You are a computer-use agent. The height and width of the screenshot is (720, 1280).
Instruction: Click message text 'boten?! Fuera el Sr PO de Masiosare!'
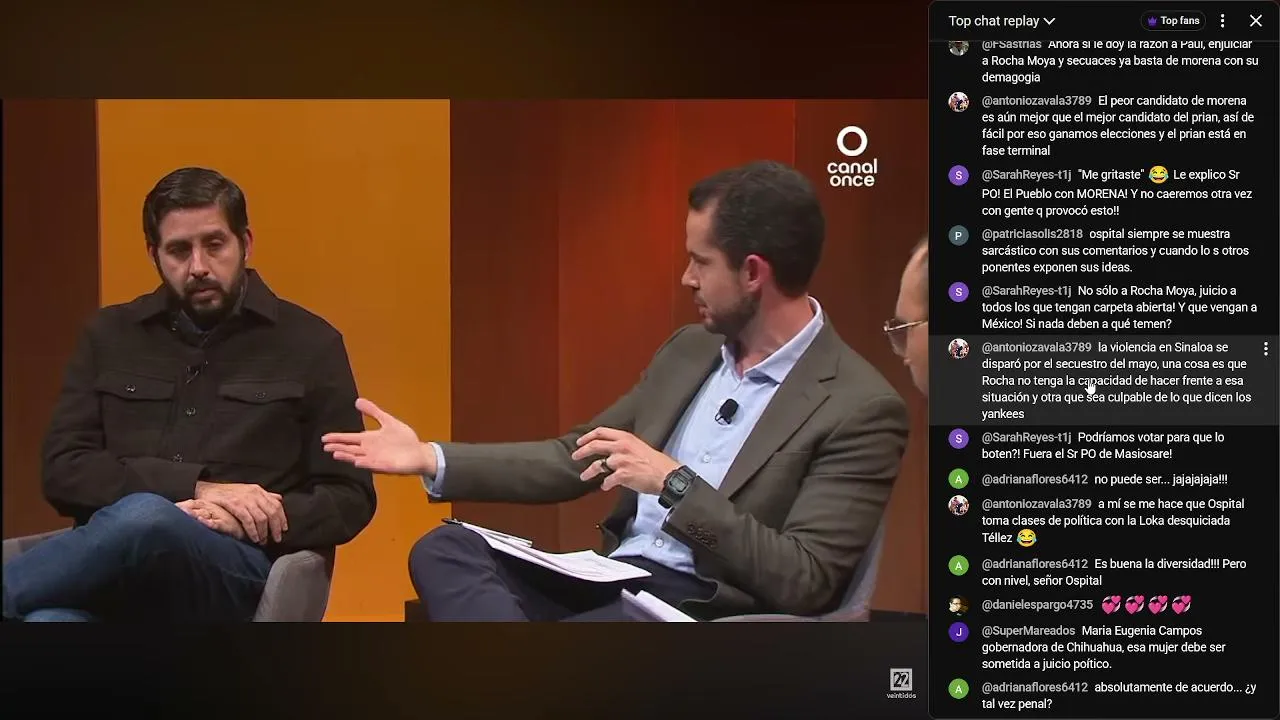[x=1076, y=454]
